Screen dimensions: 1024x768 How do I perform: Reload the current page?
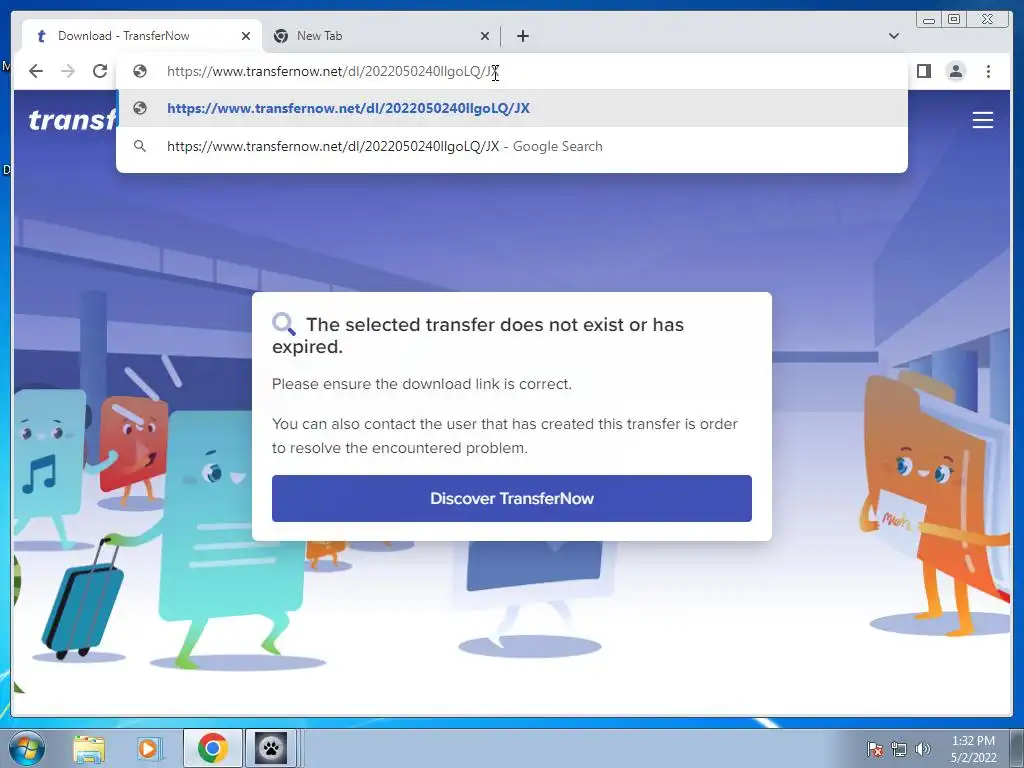[x=100, y=71]
